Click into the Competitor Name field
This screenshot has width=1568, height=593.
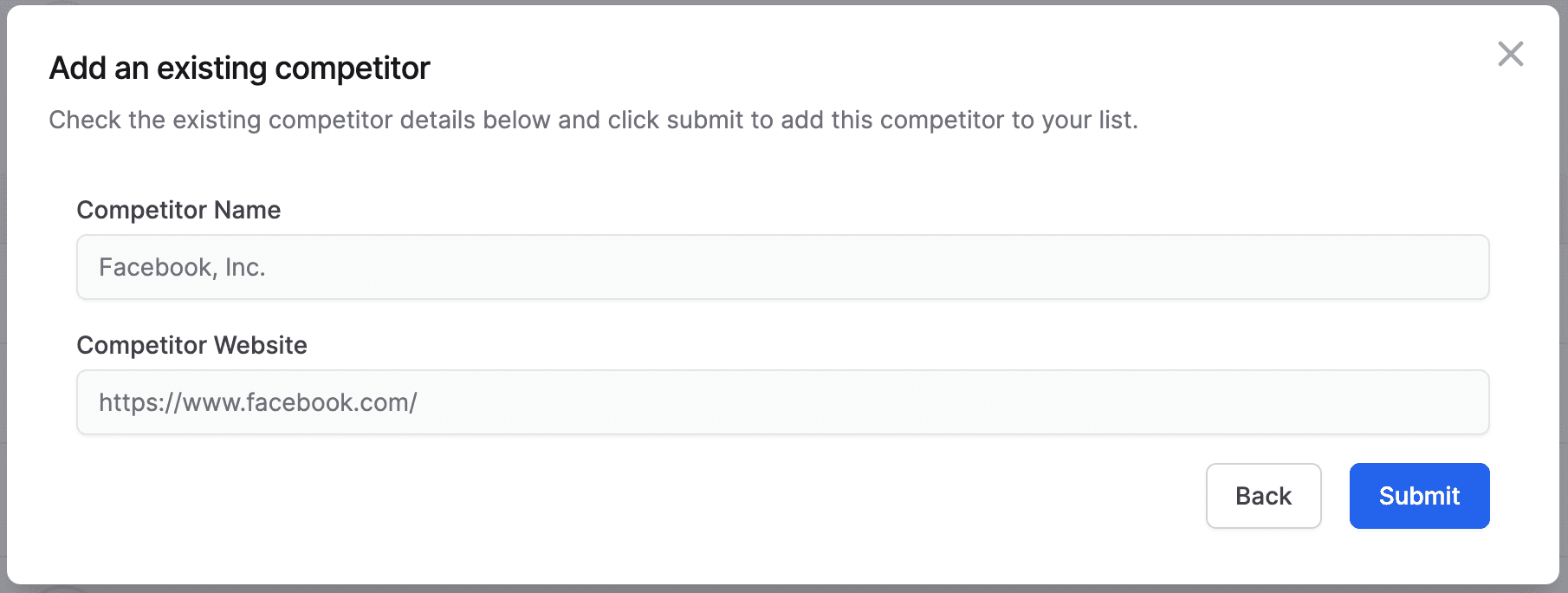[x=782, y=267]
